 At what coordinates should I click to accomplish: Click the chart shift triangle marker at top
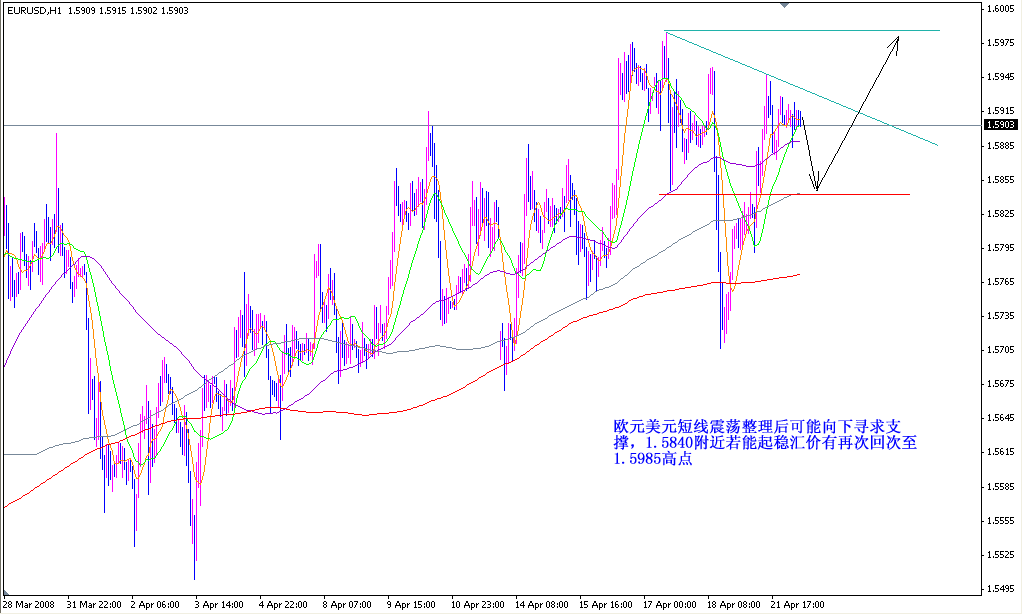click(784, 5)
